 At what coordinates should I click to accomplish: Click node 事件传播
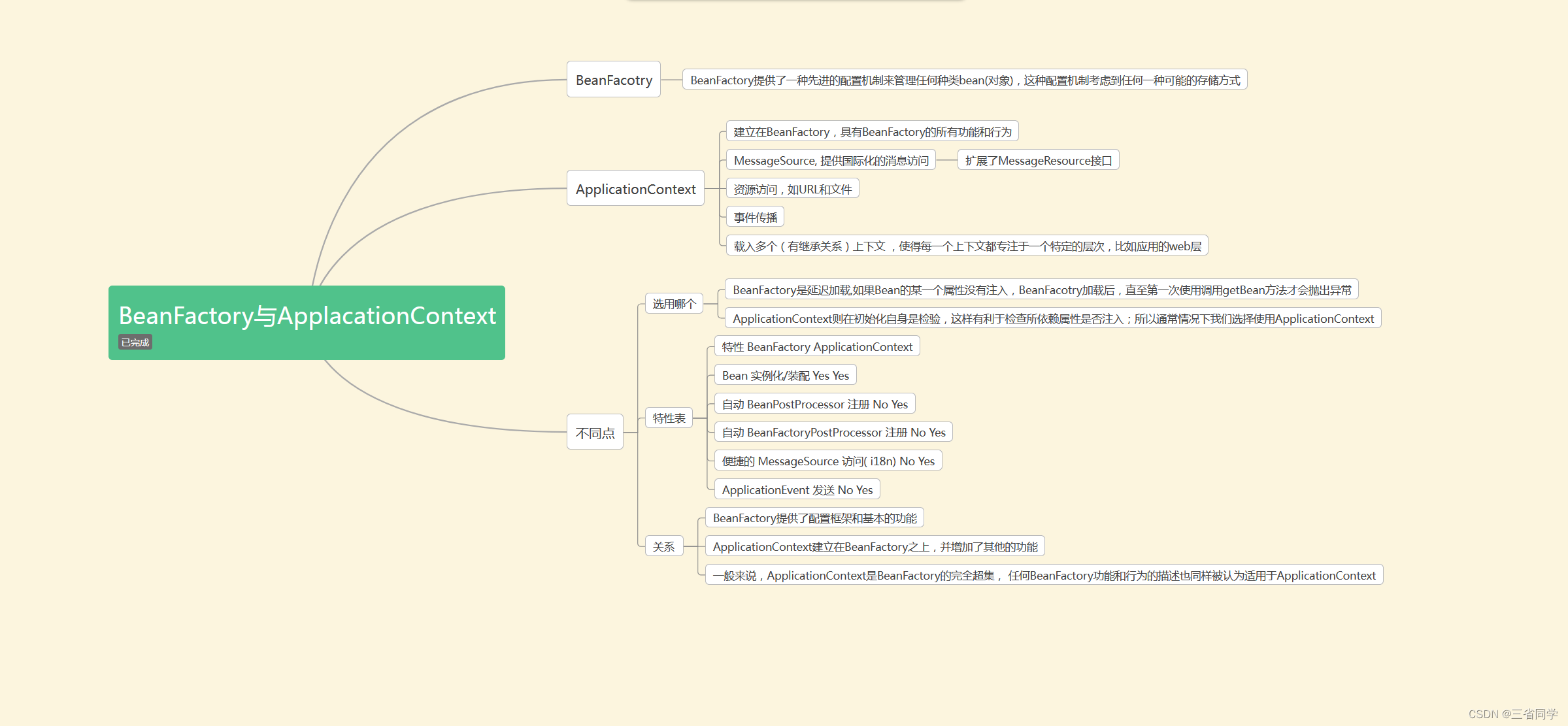(x=755, y=218)
